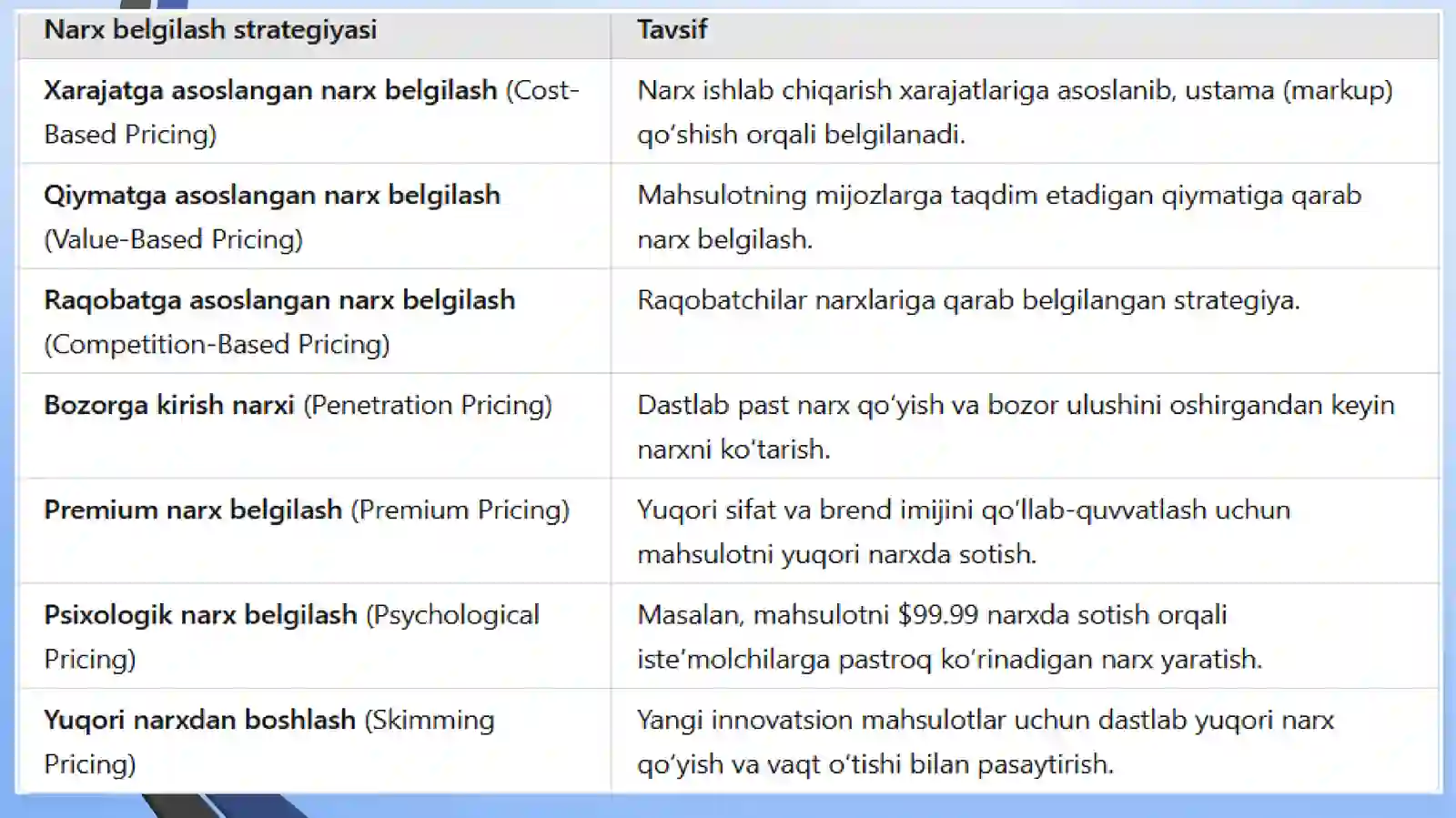The height and width of the screenshot is (818, 1456).
Task: Select 'Xarajatga asoslangan narx belgilash' cell
Action: (314, 112)
